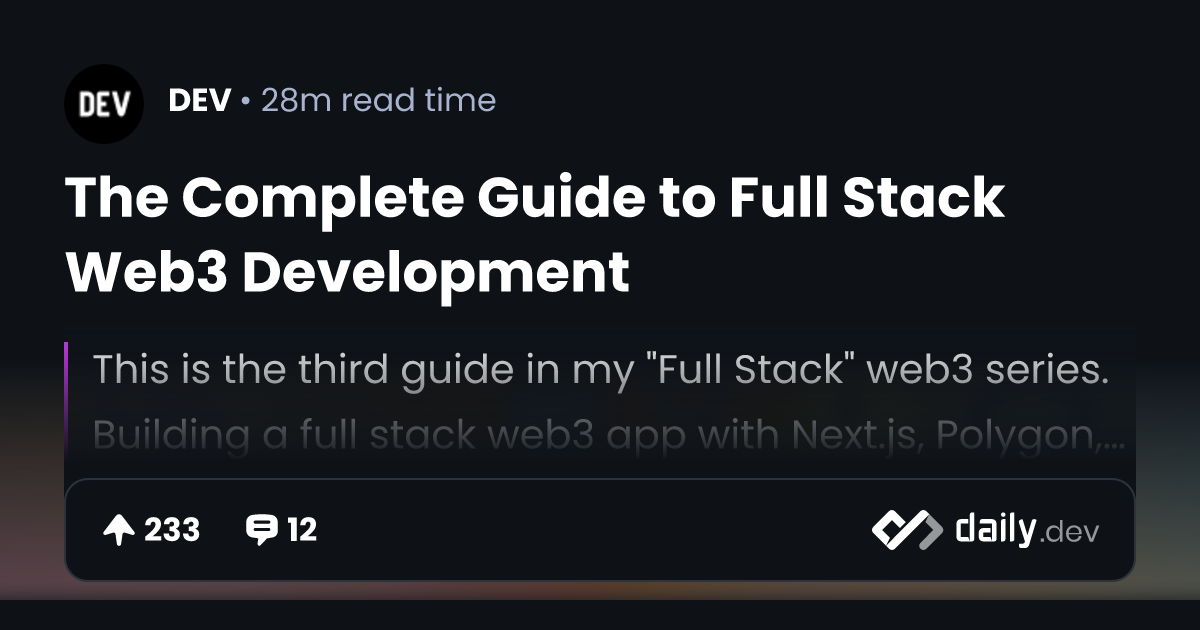Image resolution: width=1200 pixels, height=630 pixels.
Task: Click the comment count 12
Action: click(x=302, y=530)
